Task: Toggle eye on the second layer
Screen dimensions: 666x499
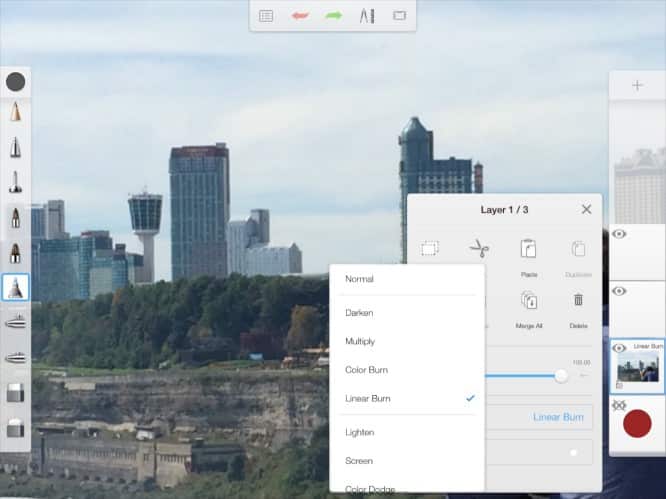Action: click(619, 291)
